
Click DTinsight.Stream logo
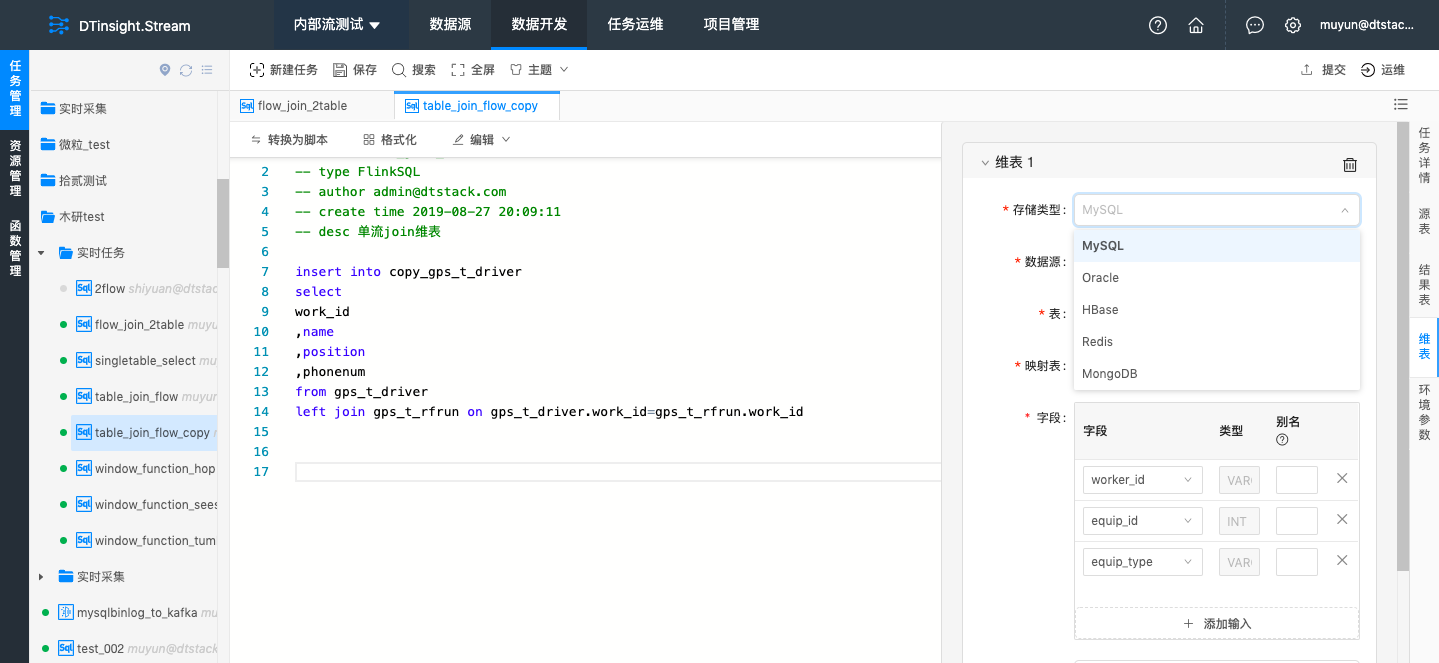[120, 26]
